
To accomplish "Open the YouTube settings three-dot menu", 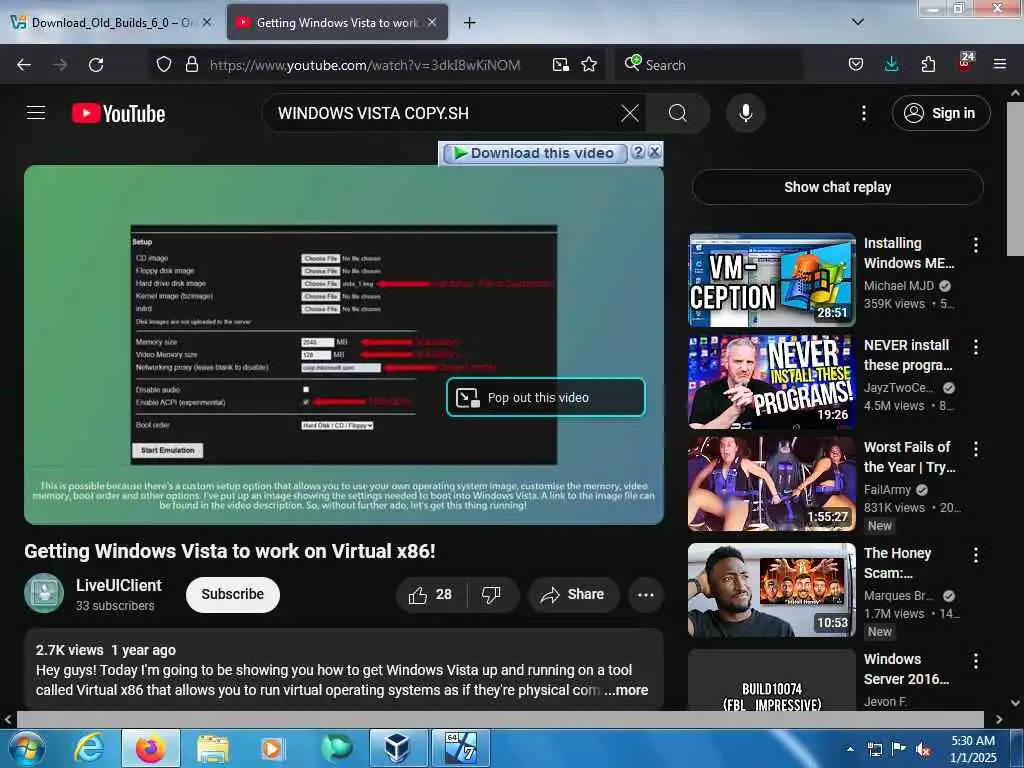I will [x=863, y=114].
